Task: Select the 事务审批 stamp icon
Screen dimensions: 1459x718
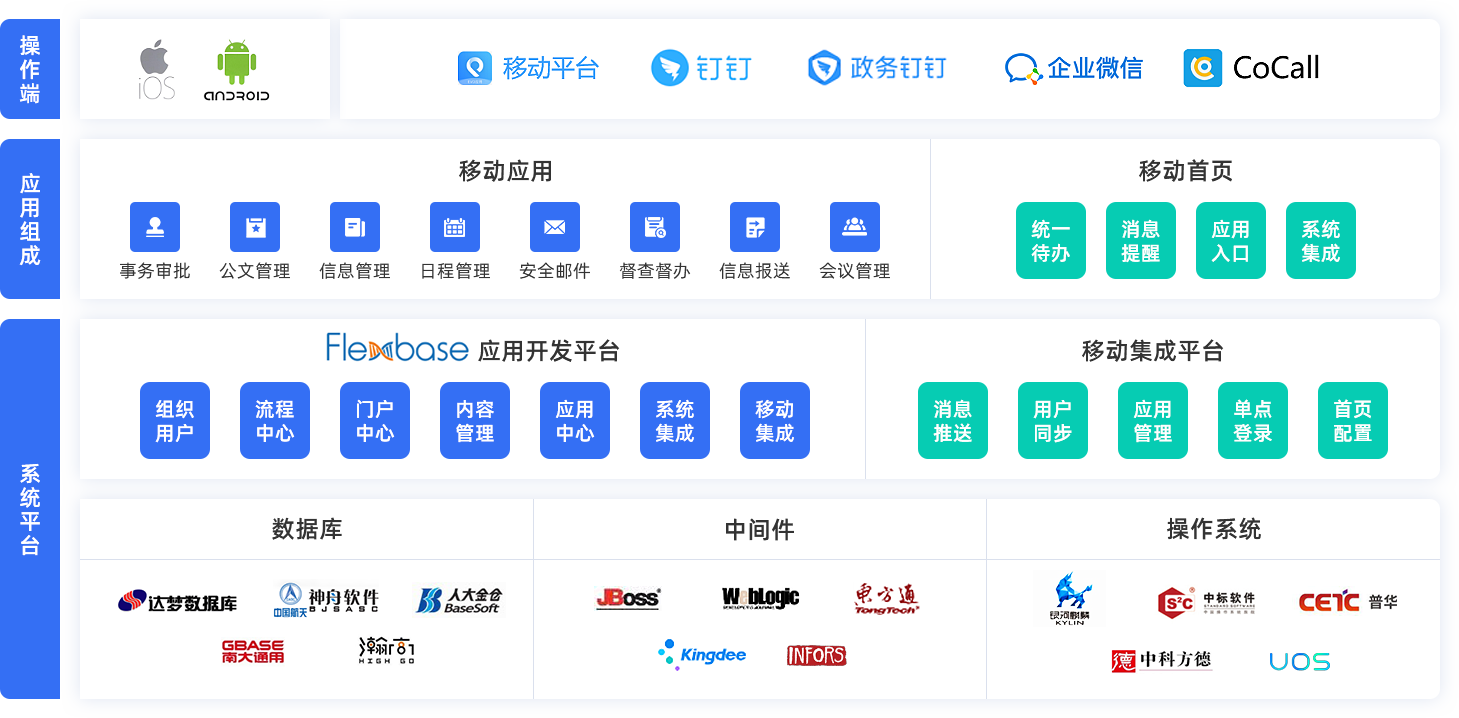Action: [x=155, y=227]
